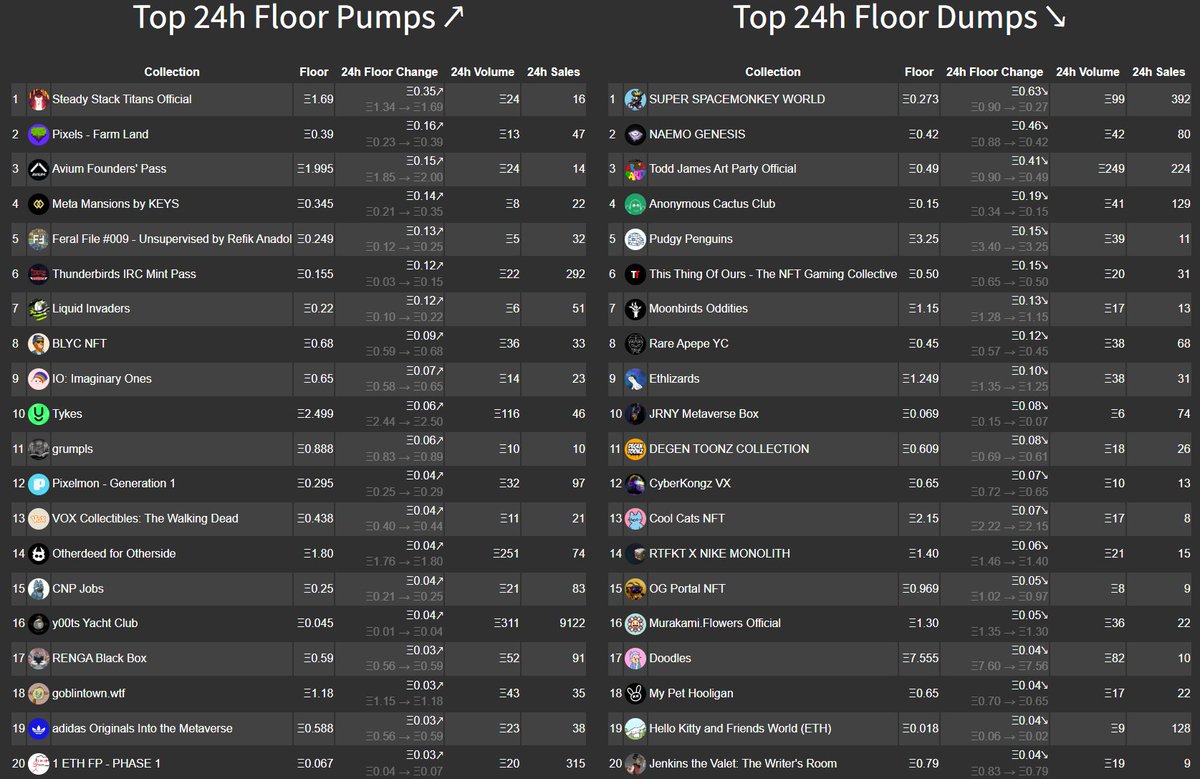Sort pumps table by 24h Floor Change
Image resolution: width=1200 pixels, height=779 pixels.
point(390,72)
